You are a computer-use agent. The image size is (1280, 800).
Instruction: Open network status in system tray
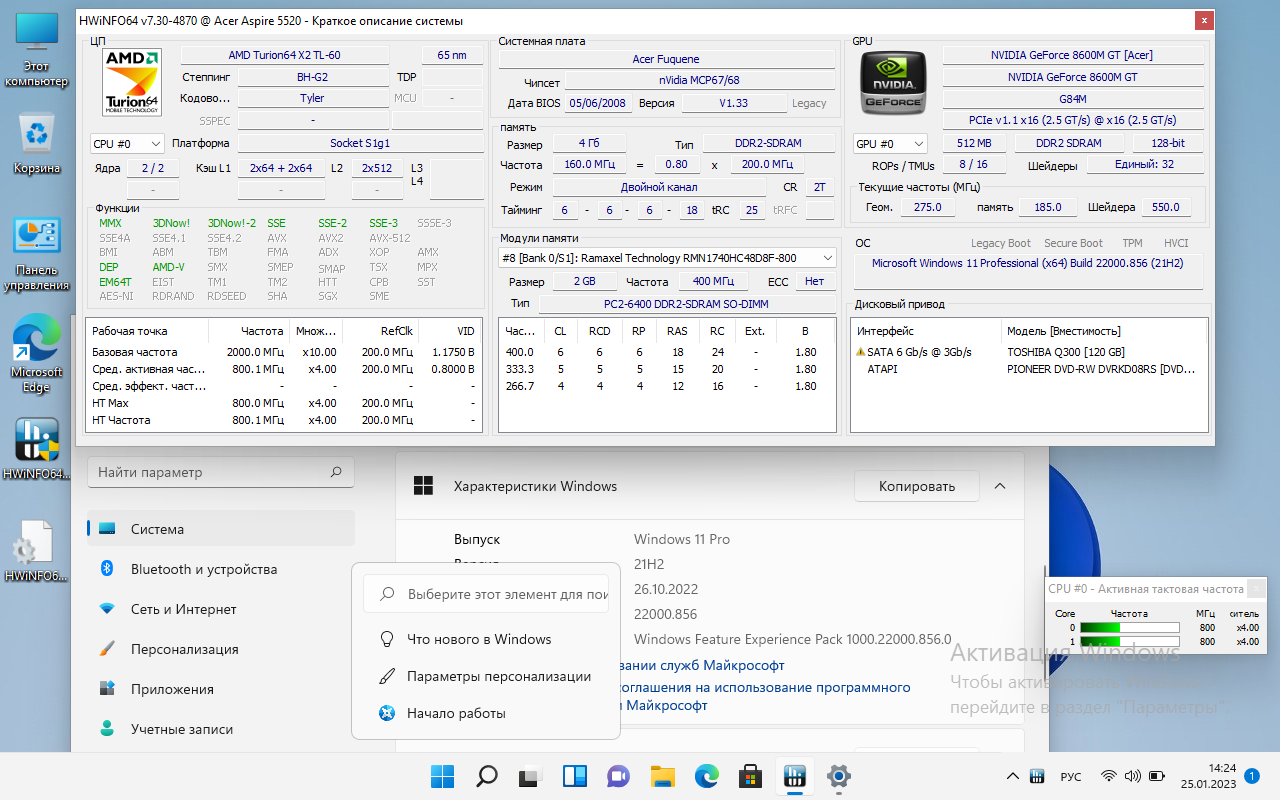[x=1108, y=776]
